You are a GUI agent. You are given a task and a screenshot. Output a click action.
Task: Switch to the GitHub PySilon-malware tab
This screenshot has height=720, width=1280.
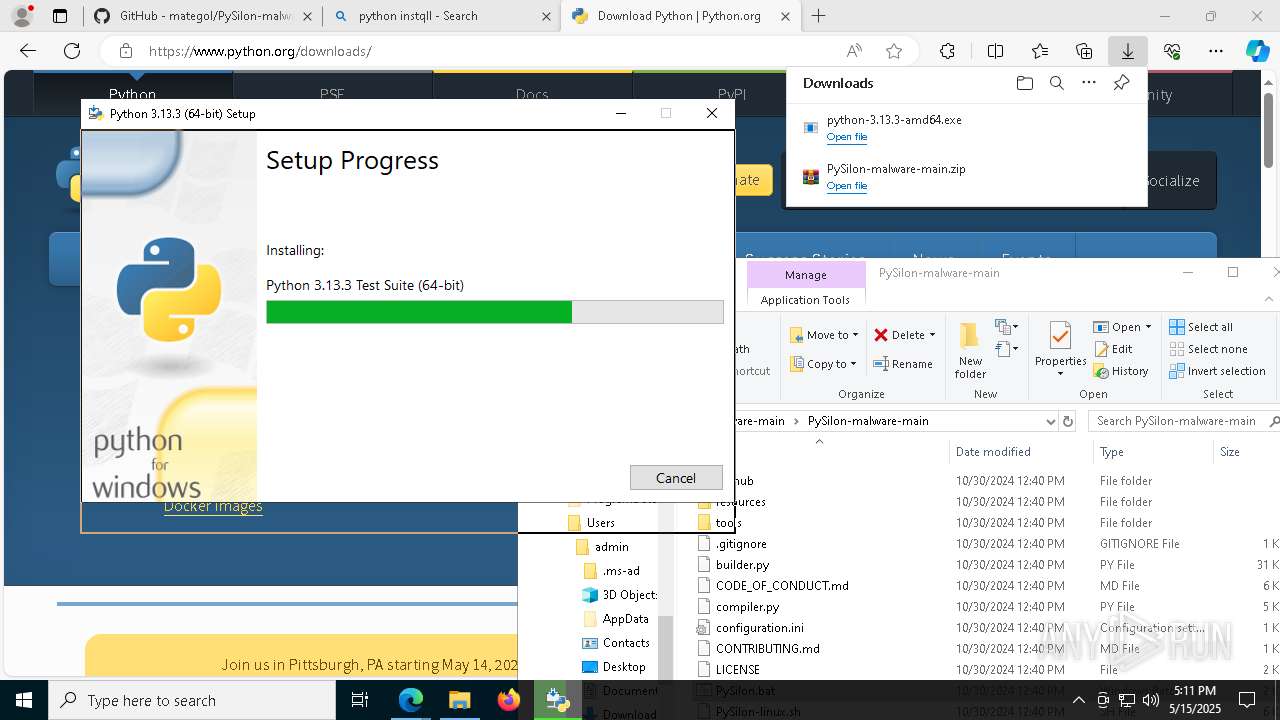tap(203, 16)
